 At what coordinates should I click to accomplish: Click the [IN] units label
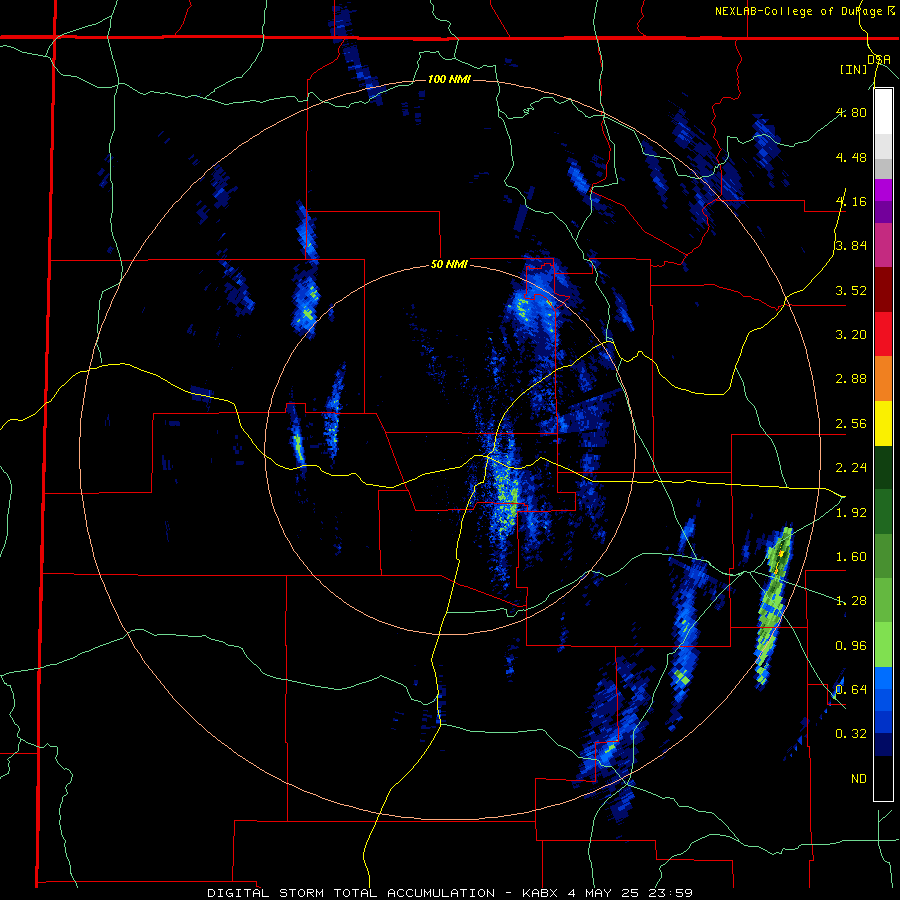(x=854, y=69)
